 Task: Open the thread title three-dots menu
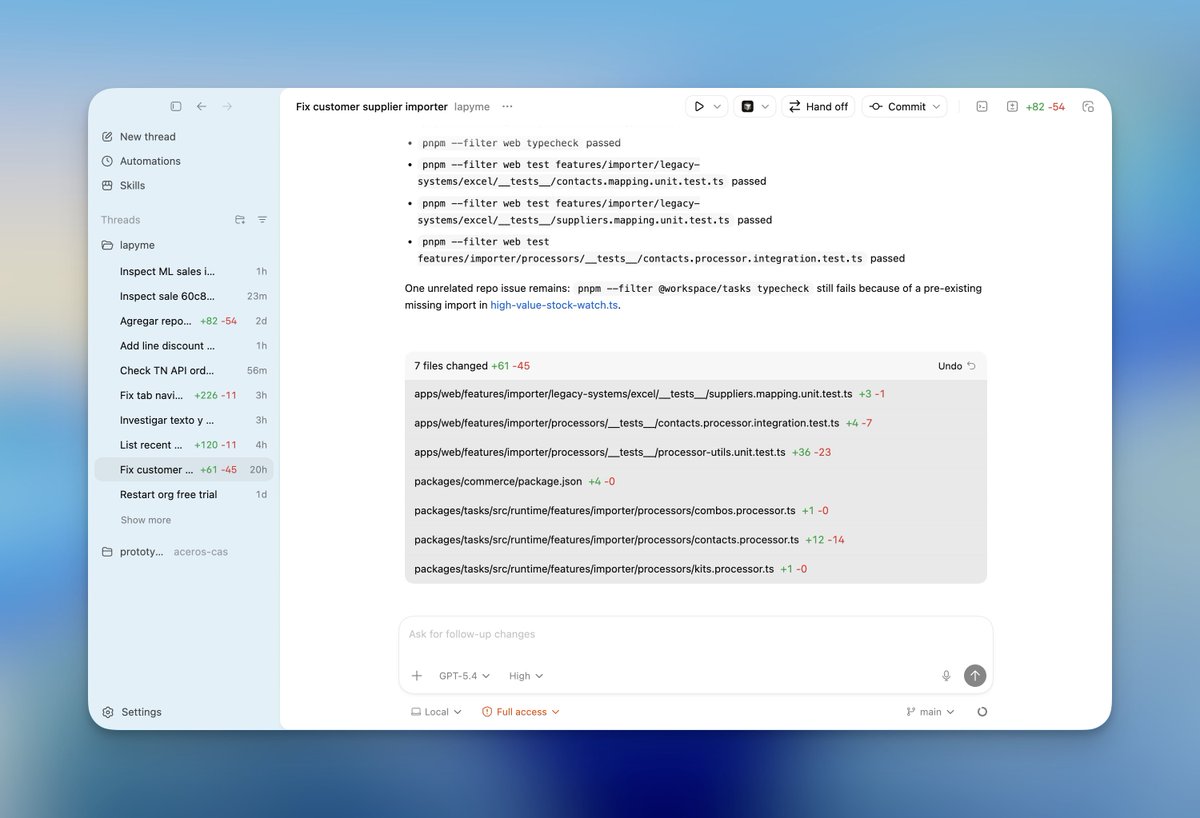pos(507,106)
